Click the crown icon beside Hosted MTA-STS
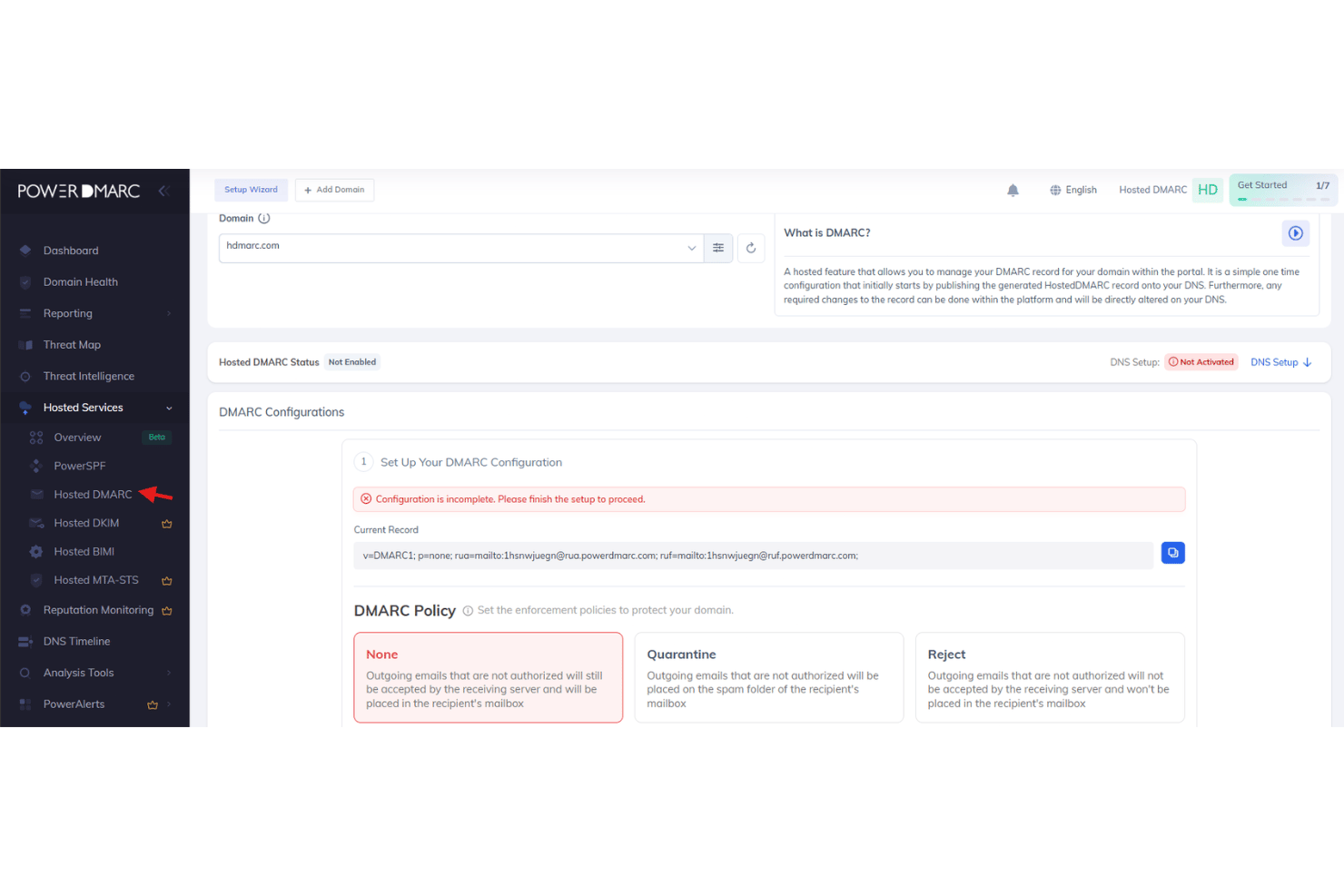The width and height of the screenshot is (1344, 896). point(167,581)
